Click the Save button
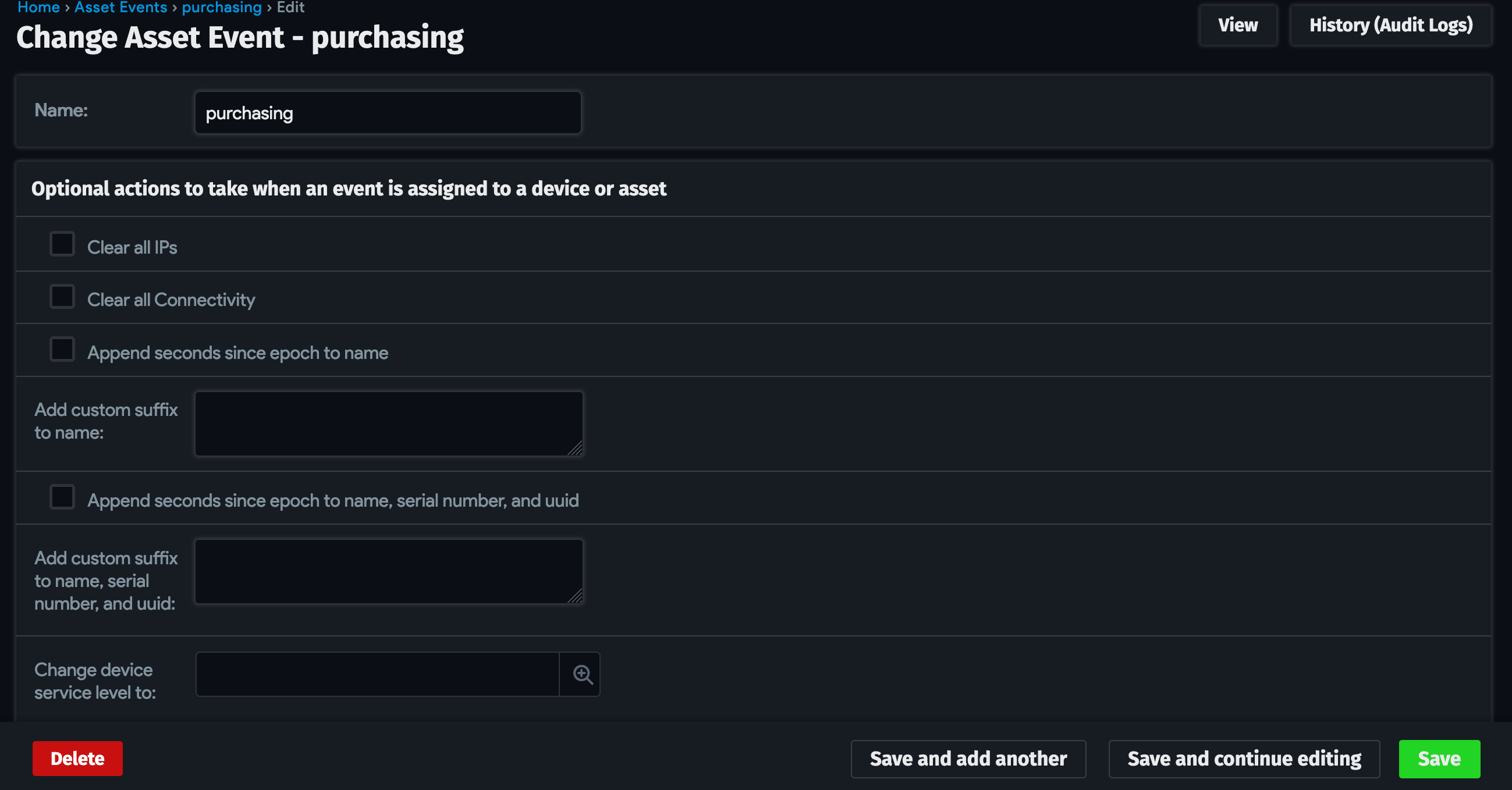Image resolution: width=1512 pixels, height=790 pixels. [x=1439, y=759]
